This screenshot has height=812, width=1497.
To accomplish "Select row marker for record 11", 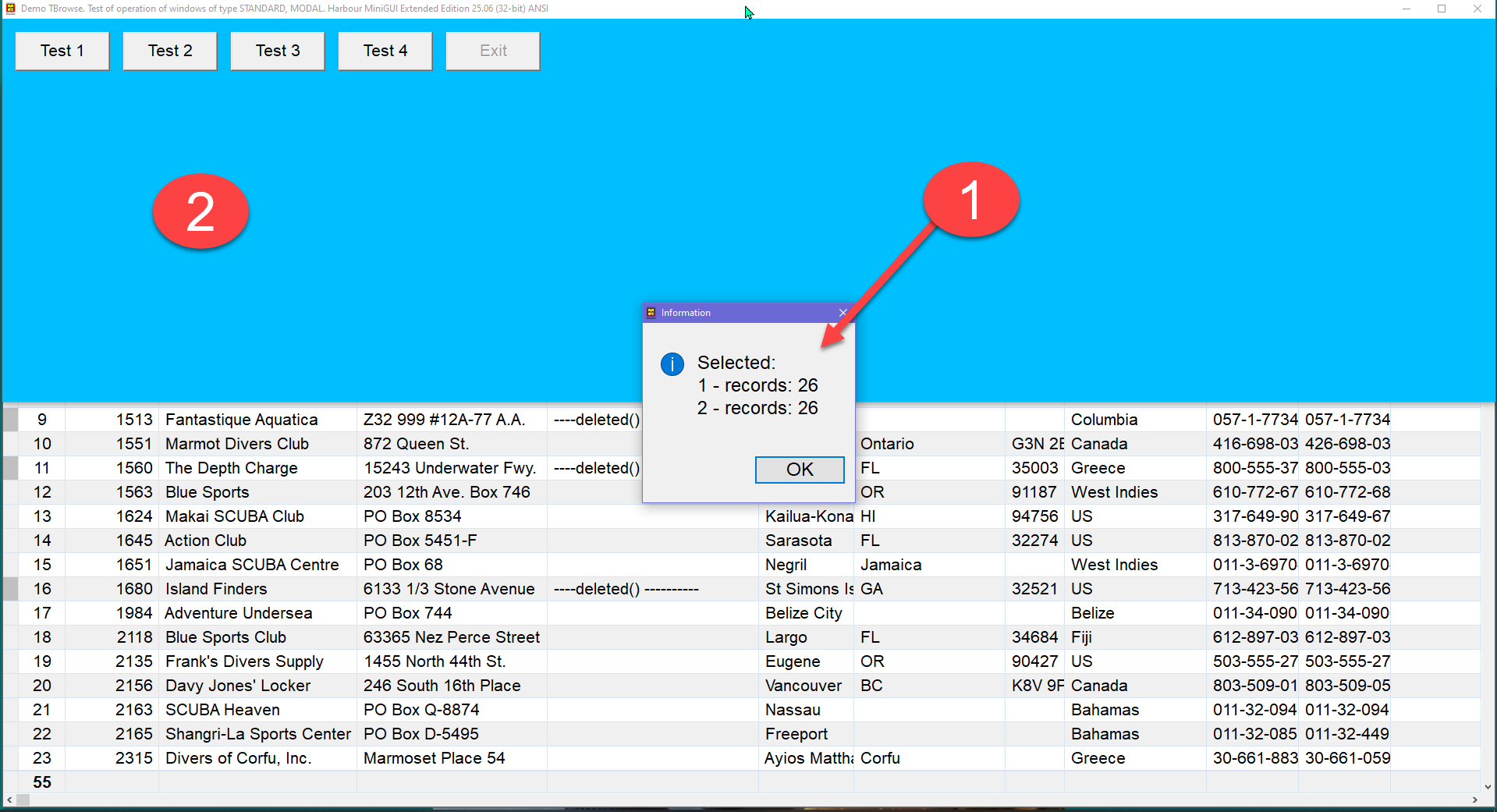I will click(11, 468).
